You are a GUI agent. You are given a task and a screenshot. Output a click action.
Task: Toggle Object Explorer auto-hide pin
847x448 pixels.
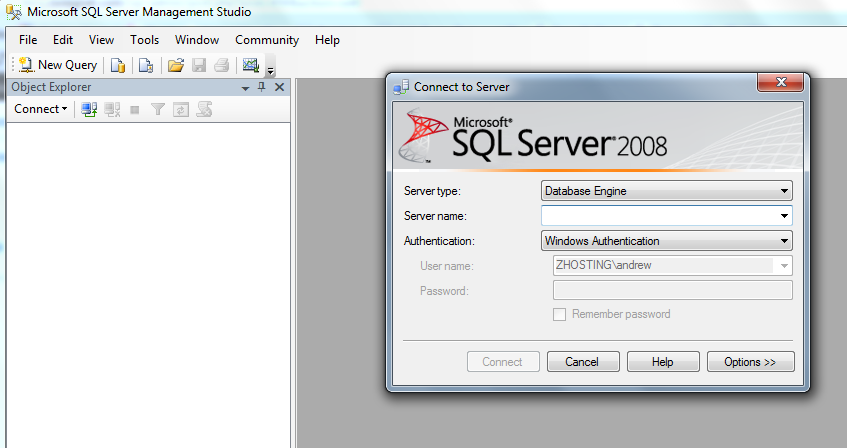[x=262, y=87]
